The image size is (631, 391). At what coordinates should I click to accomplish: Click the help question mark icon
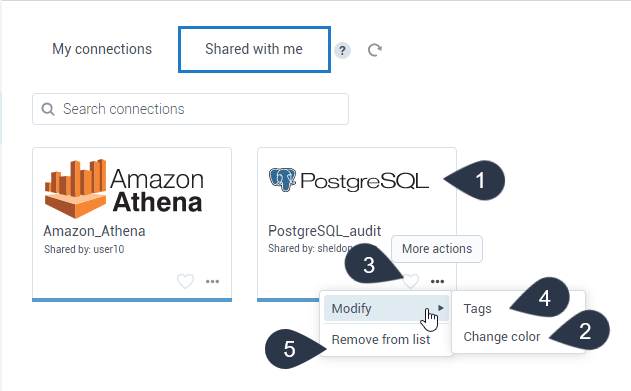pyautogui.click(x=342, y=51)
